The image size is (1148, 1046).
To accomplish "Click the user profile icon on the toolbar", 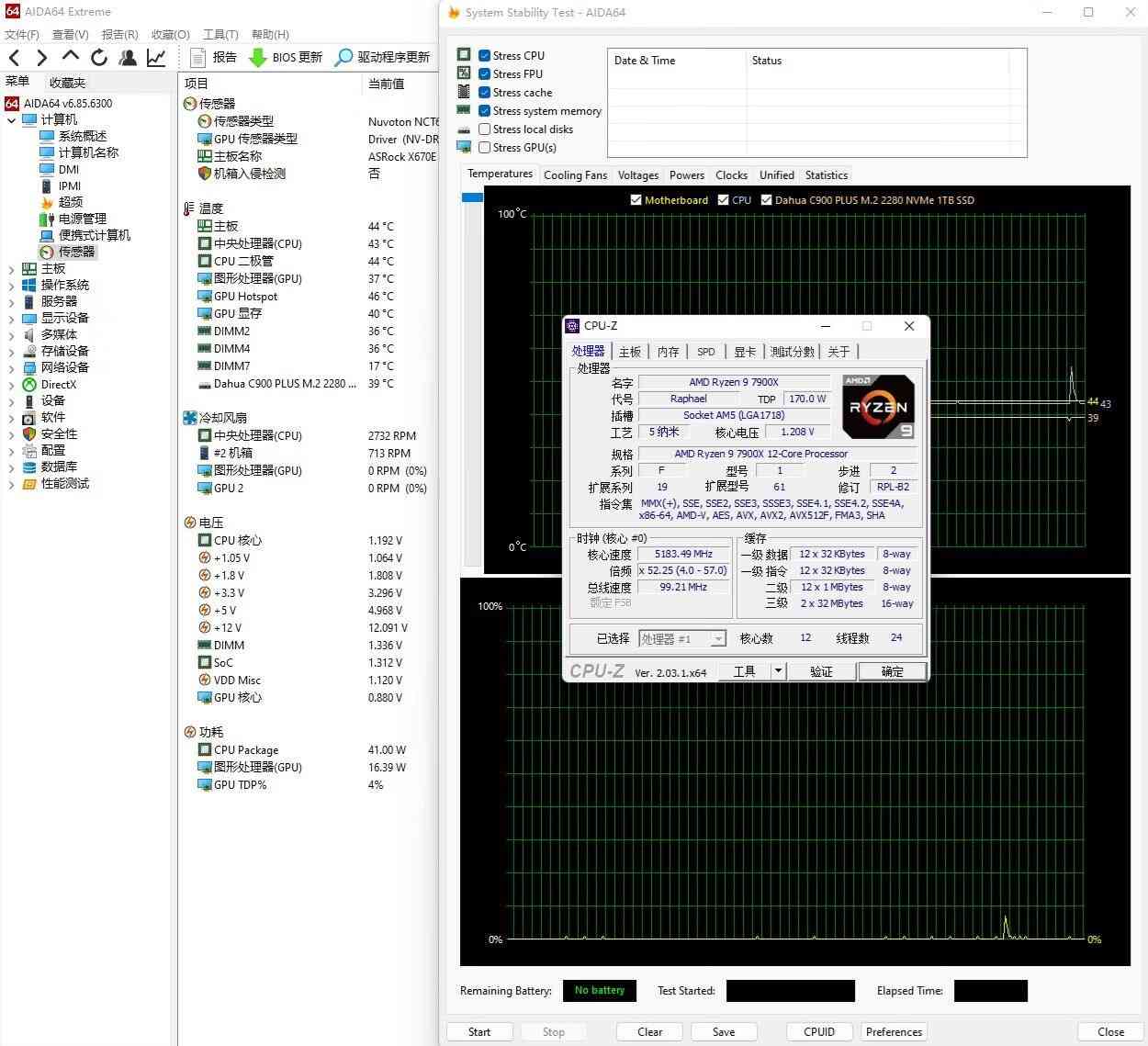I will 128,57.
